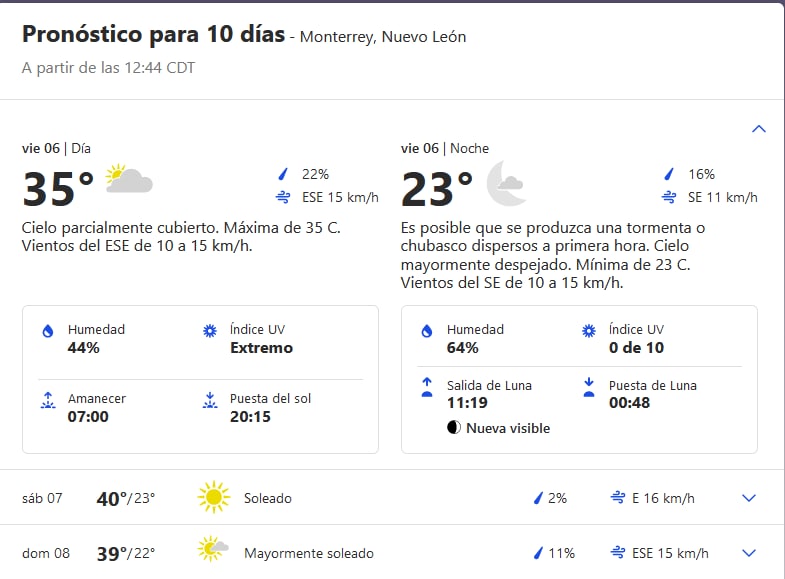Select the sáb 07 date label
The width and height of the screenshot is (785, 579).
[x=42, y=498]
